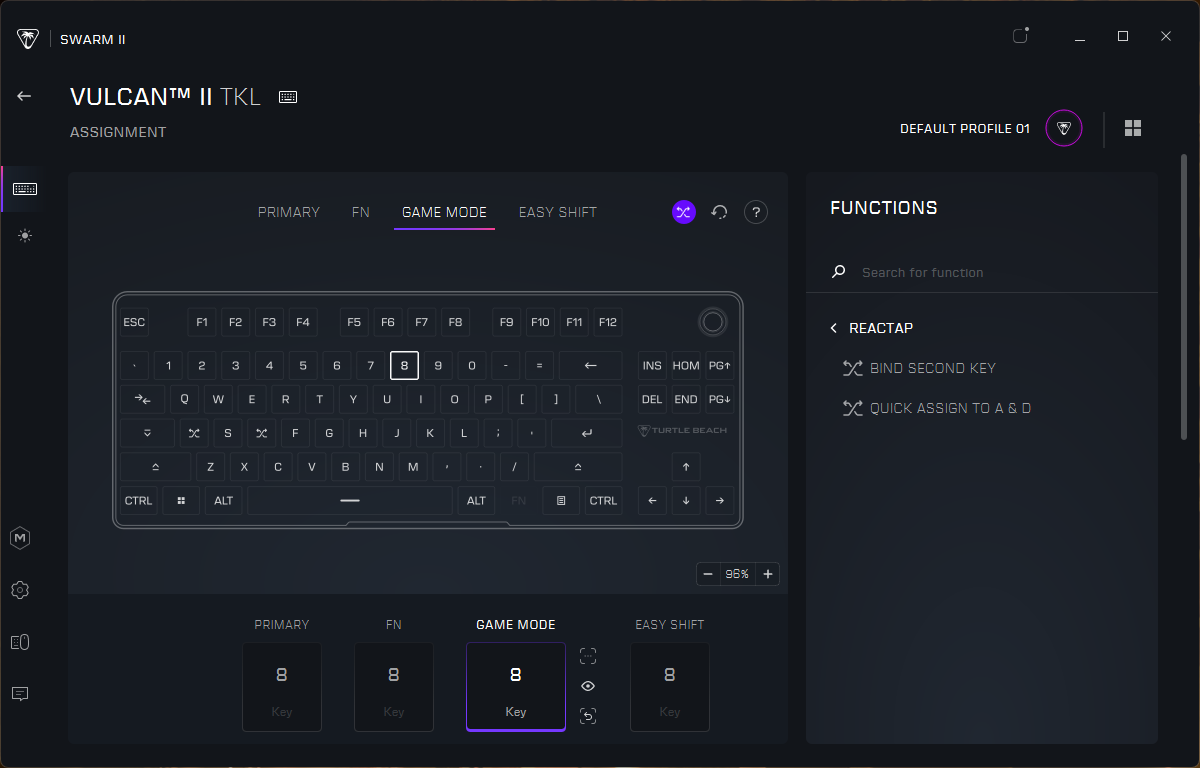The width and height of the screenshot is (1200, 768).
Task: Select the right arrow key
Action: [x=720, y=500]
